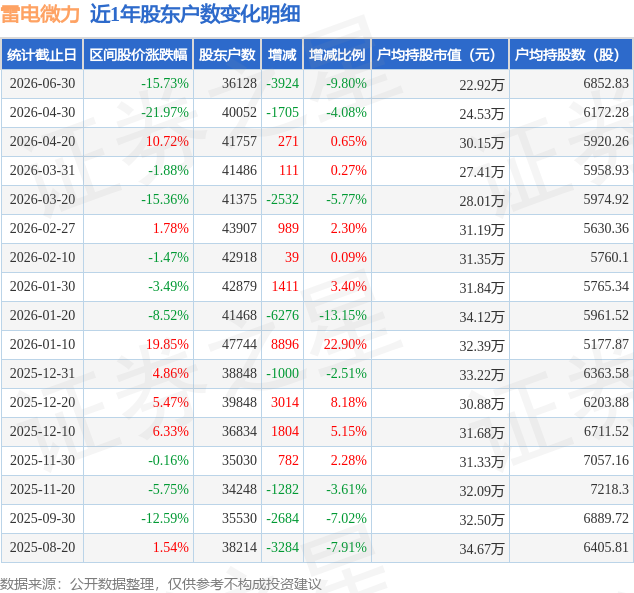Click the 统计截止日 column header

pos(42,55)
